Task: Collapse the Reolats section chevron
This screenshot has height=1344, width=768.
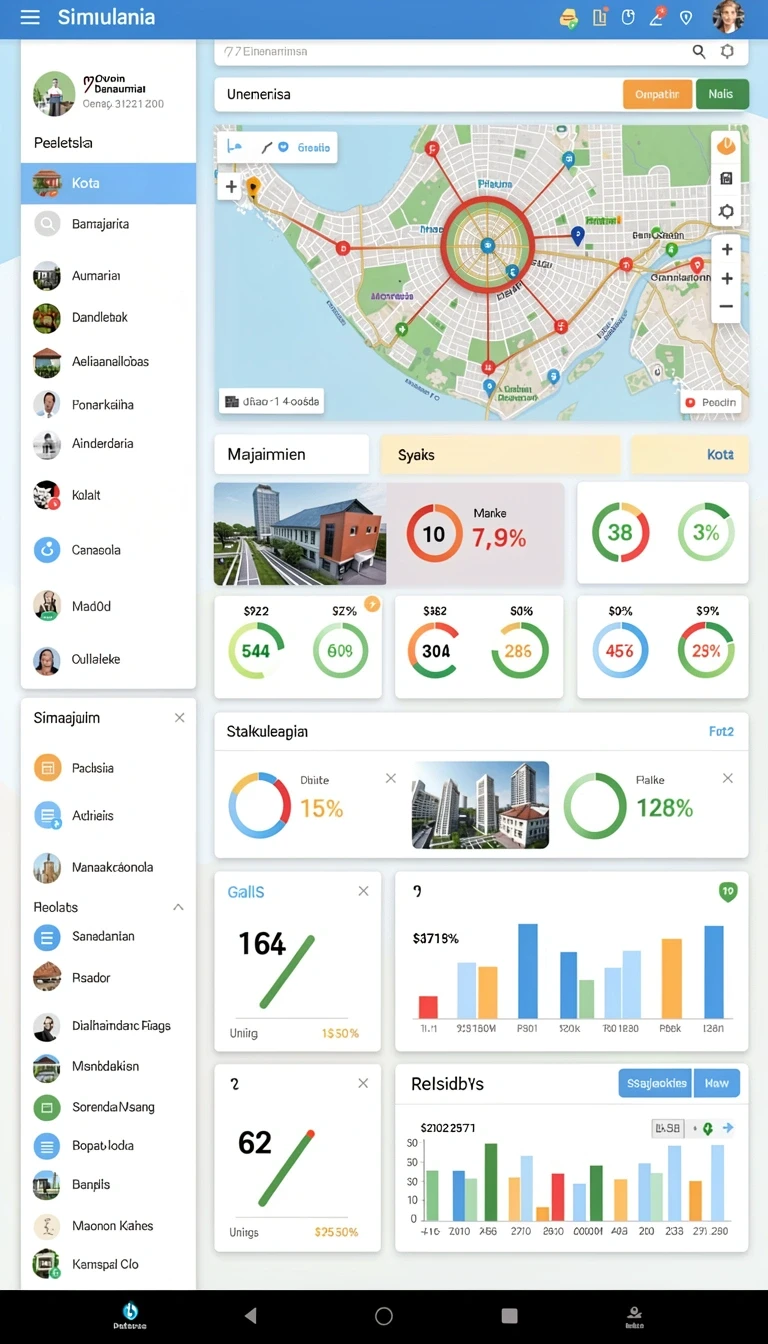Action: [x=178, y=907]
